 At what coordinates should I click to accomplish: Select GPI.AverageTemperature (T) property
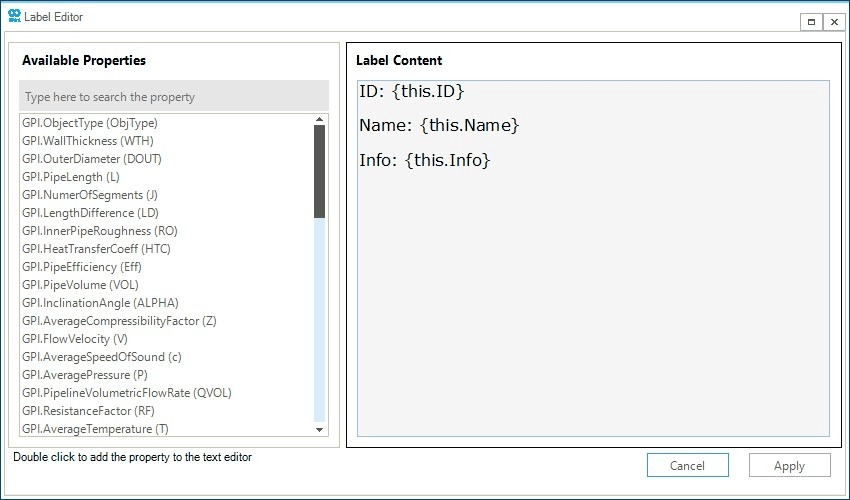(95, 428)
